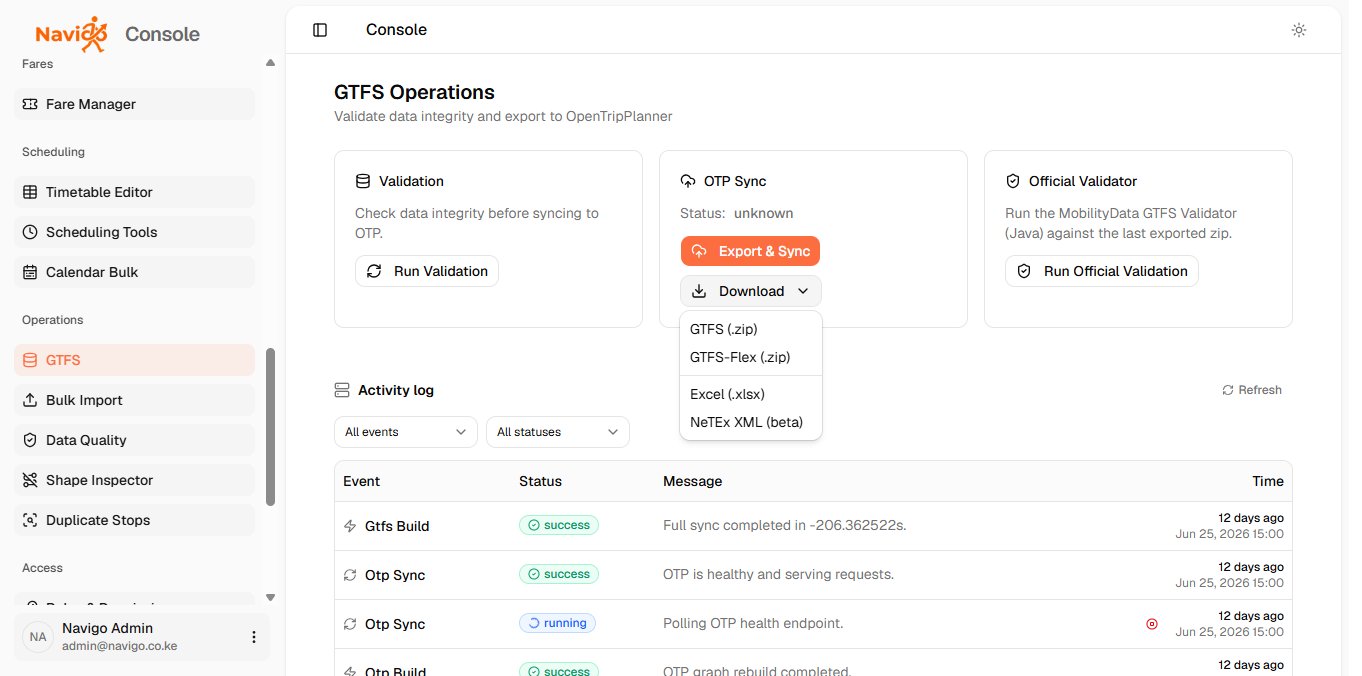The image size is (1362, 676).
Task: Toggle the sidebar panel icon
Action: [320, 30]
